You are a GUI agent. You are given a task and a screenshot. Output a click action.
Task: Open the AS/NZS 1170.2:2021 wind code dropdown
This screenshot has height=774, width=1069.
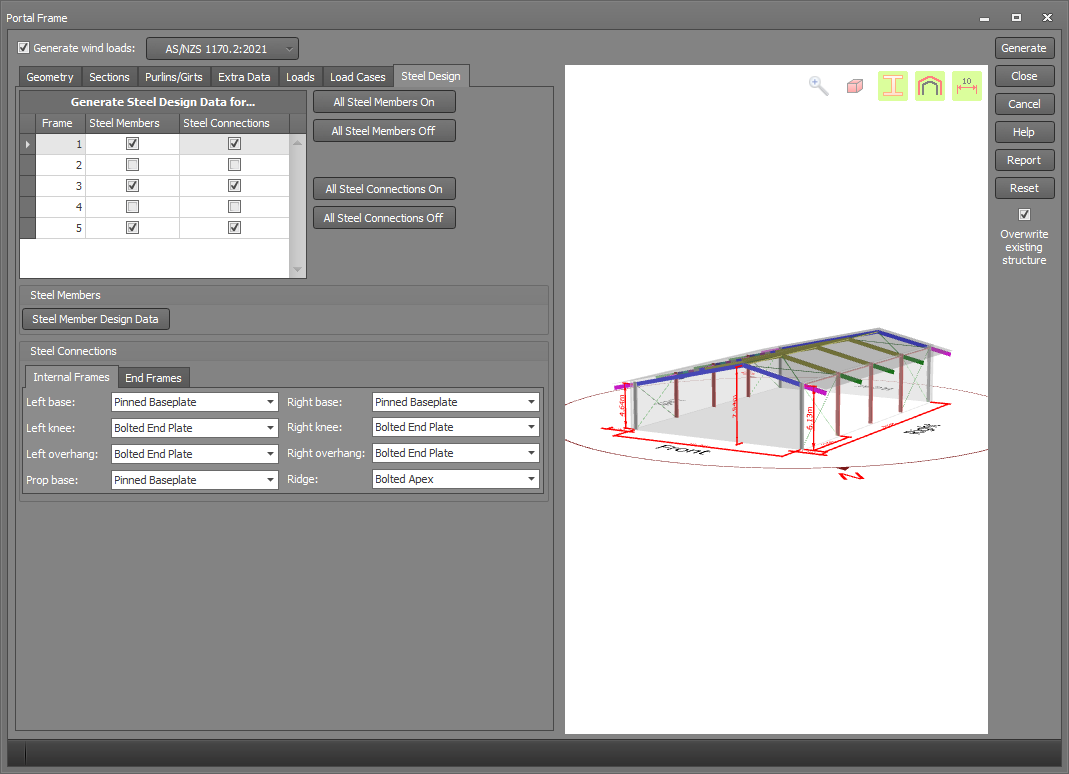click(x=222, y=49)
